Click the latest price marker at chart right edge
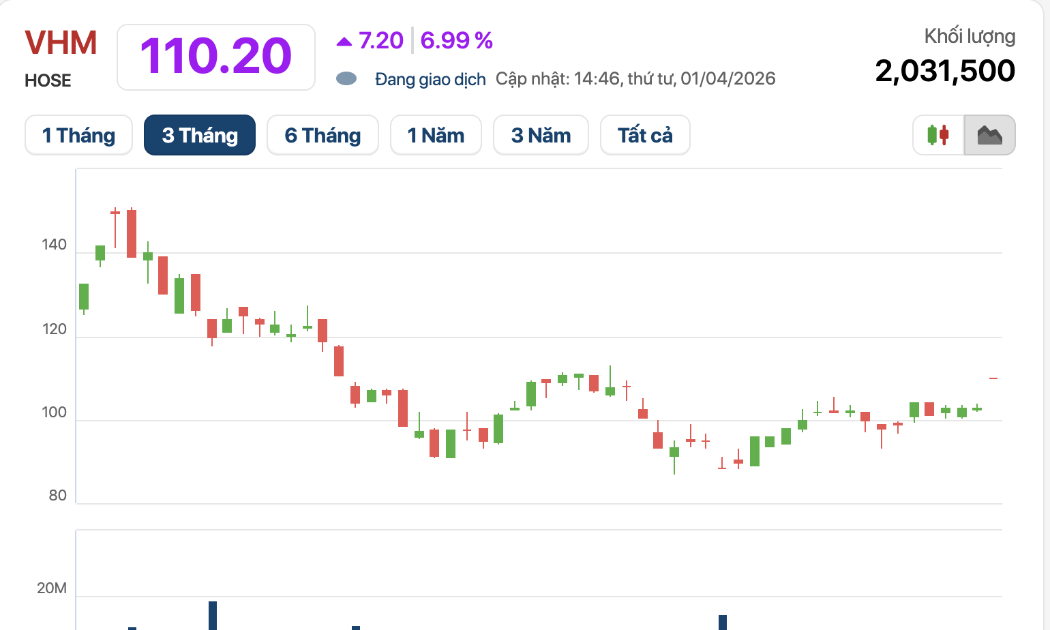The width and height of the screenshot is (1050, 630). (993, 378)
